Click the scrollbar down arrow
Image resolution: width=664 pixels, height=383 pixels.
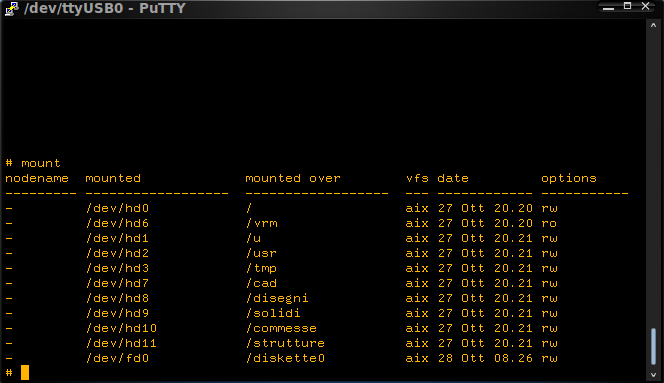pyautogui.click(x=653, y=375)
